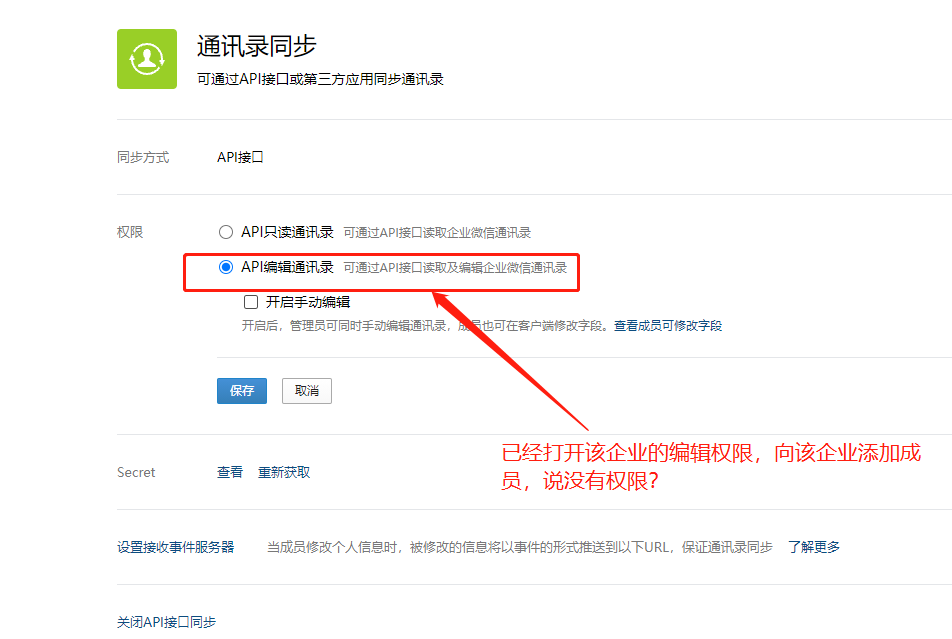Viewport: 952px width, 639px height.
Task: Open the 了解更多 link
Action: 814,547
